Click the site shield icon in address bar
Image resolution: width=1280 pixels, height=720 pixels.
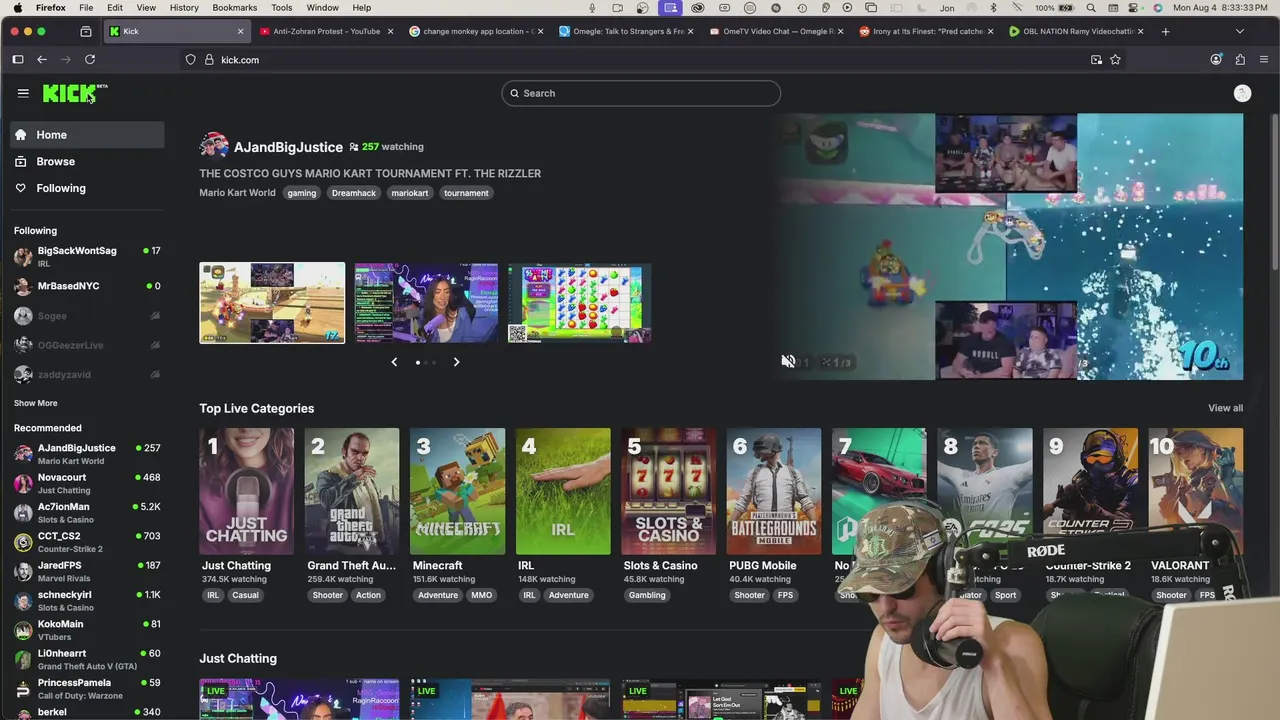coord(190,59)
